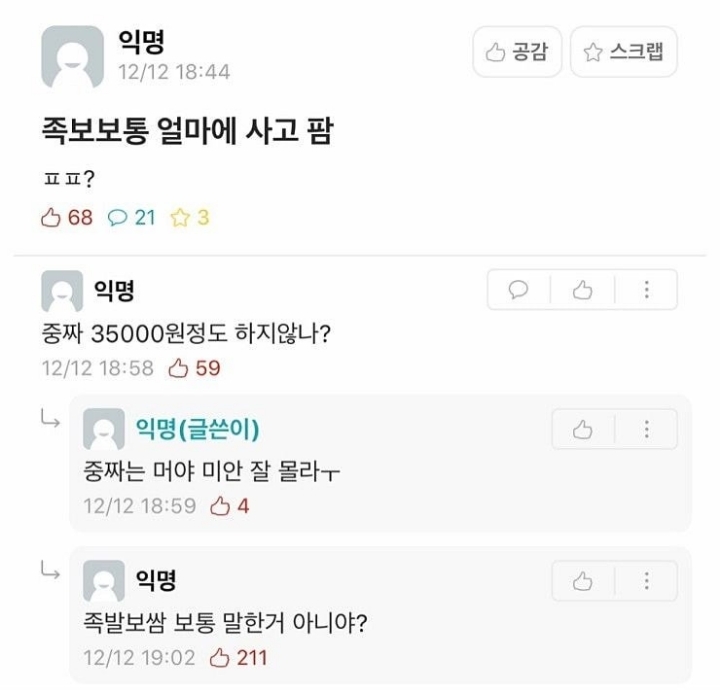The image size is (720, 691).
Task: Like the 글쓴이 reply with thumbs-up icon
Action: pos(582,430)
